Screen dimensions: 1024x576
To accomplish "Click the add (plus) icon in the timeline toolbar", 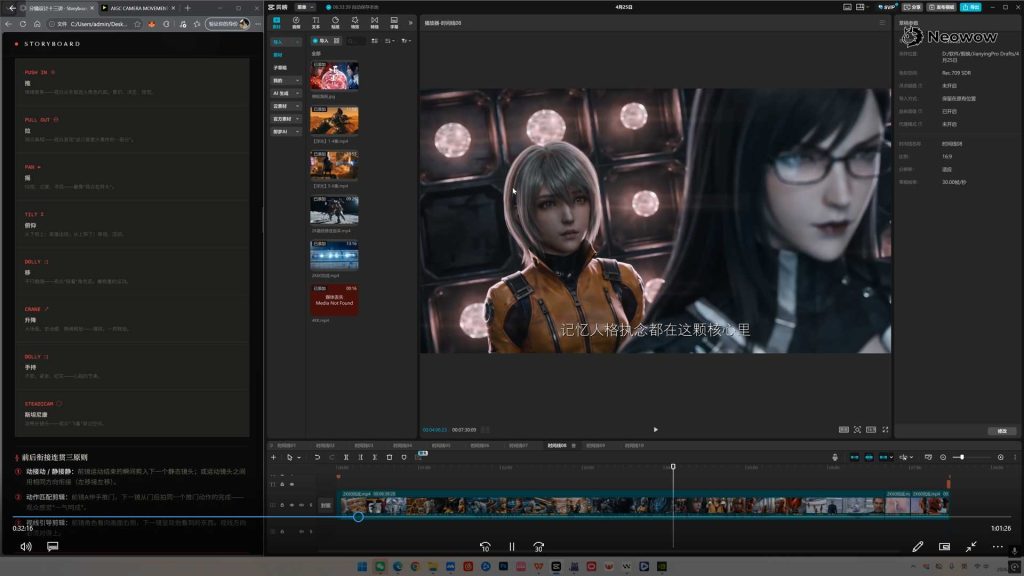I will (274, 457).
